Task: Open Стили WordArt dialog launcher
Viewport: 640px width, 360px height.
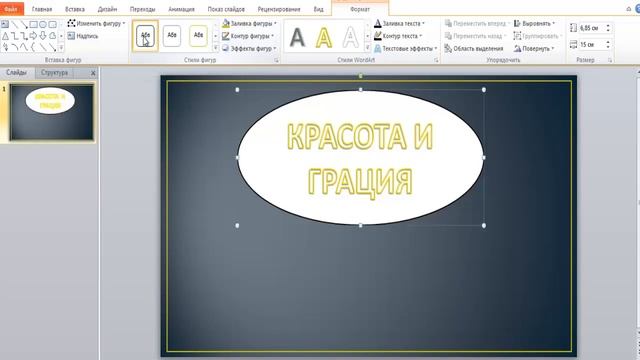Action: pos(436,60)
